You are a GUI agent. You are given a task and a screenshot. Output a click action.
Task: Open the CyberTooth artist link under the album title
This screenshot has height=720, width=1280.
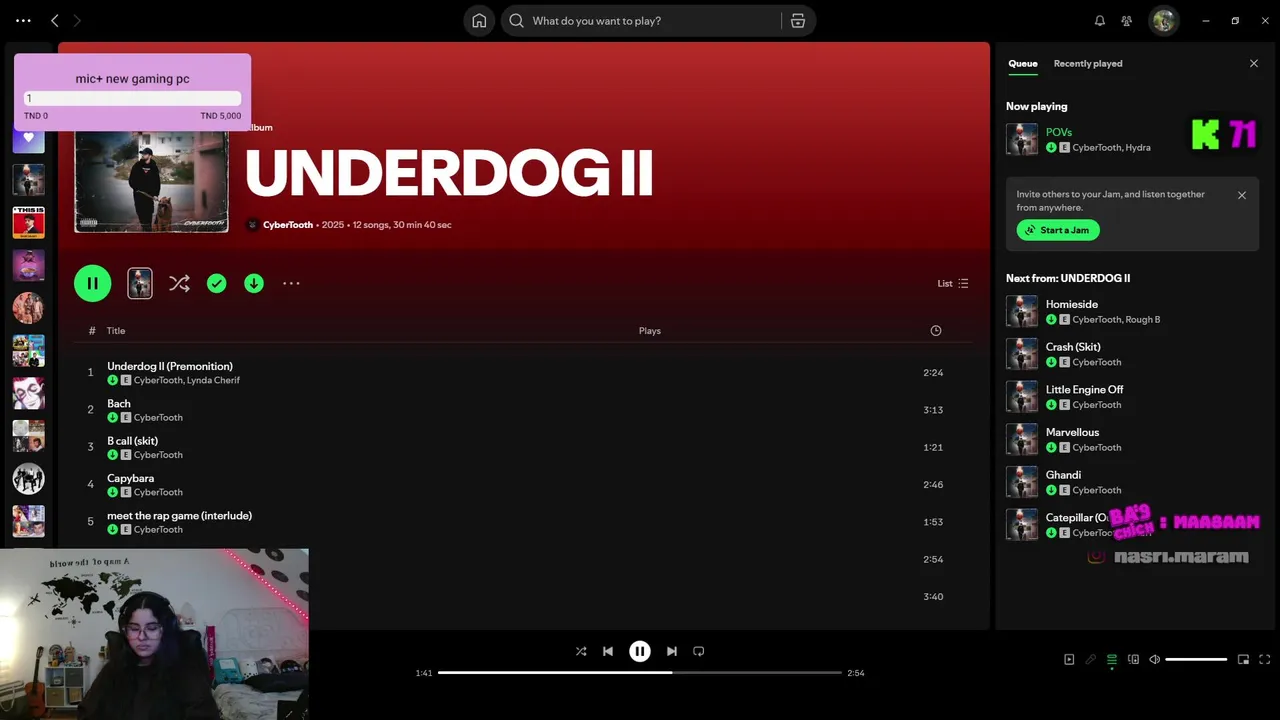288,225
